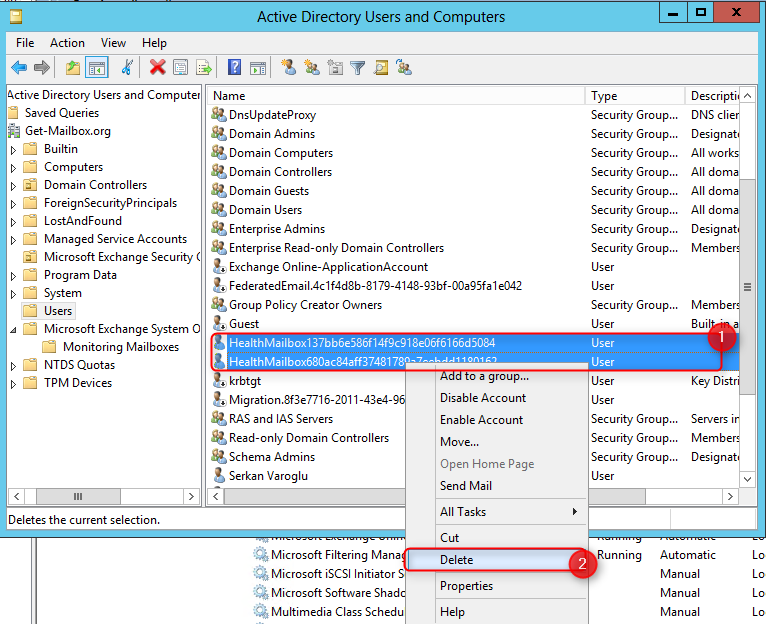
Task: Open filter options funnel icon
Action: [x=358, y=67]
